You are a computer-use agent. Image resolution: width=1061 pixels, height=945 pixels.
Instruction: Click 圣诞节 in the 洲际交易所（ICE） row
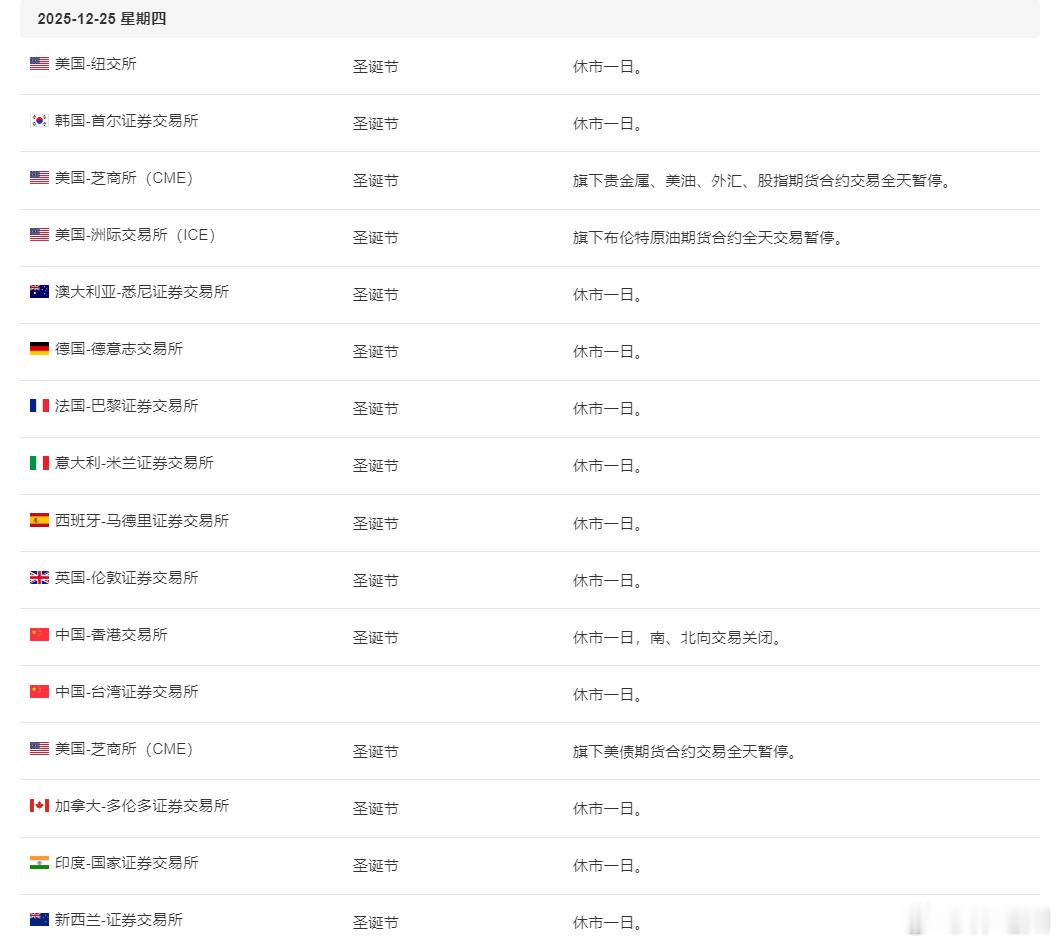[x=376, y=237]
